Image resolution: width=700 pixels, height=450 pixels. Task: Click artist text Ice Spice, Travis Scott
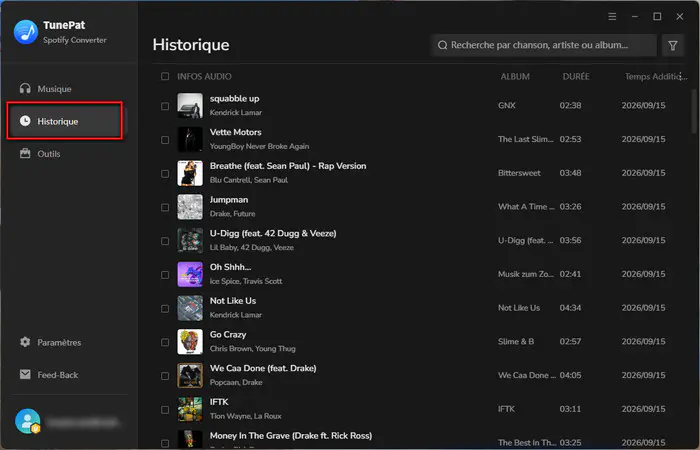coord(246,281)
